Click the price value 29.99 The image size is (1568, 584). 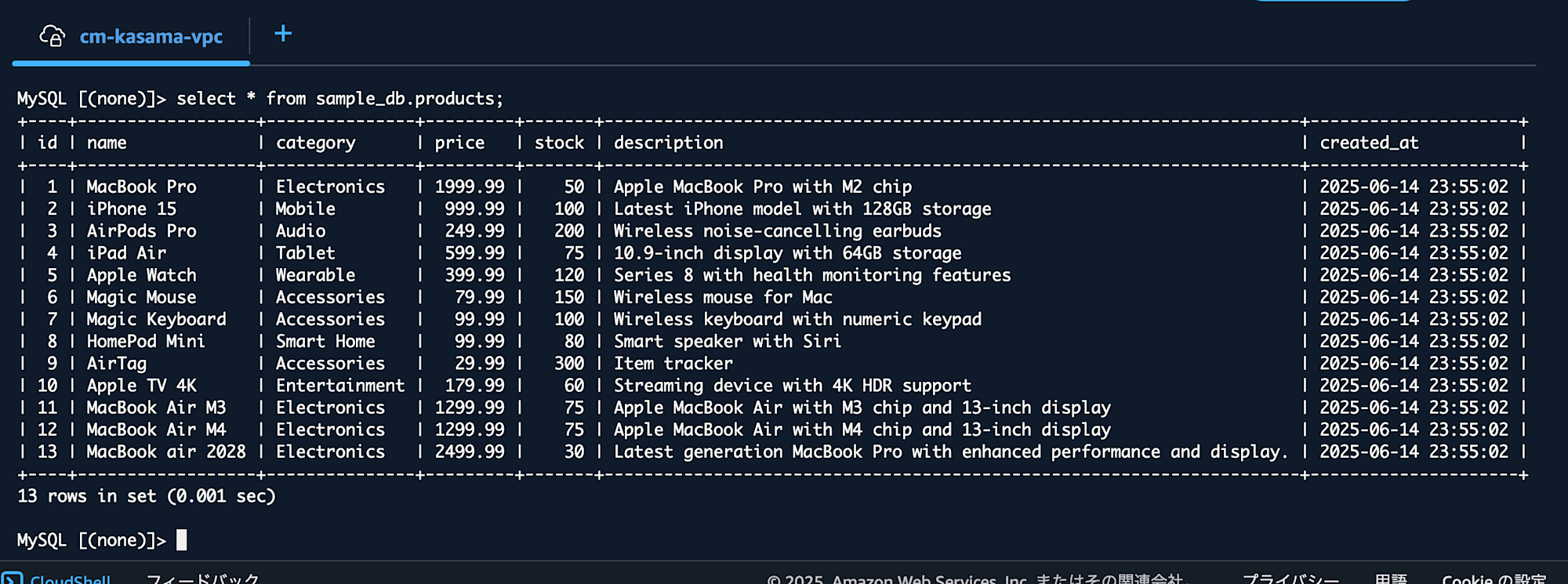(x=480, y=364)
